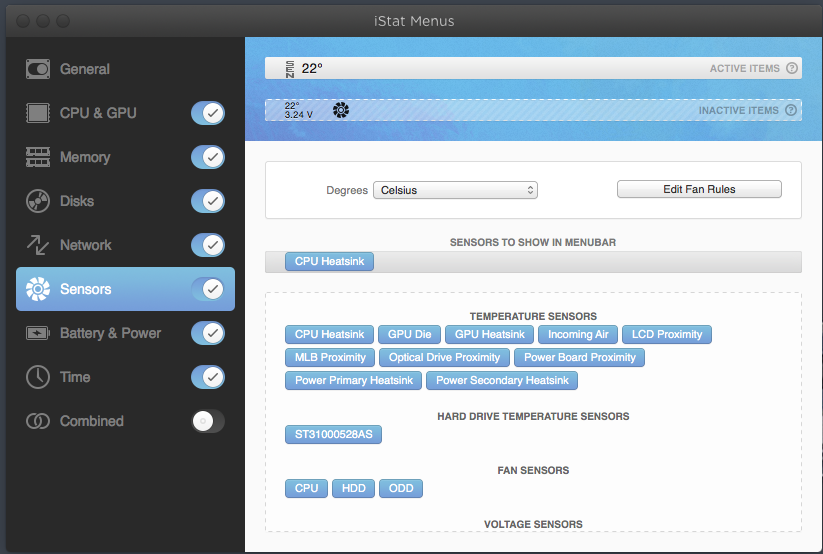Select the ST31000528AS hard drive sensor
The width and height of the screenshot is (823, 554).
coord(333,435)
